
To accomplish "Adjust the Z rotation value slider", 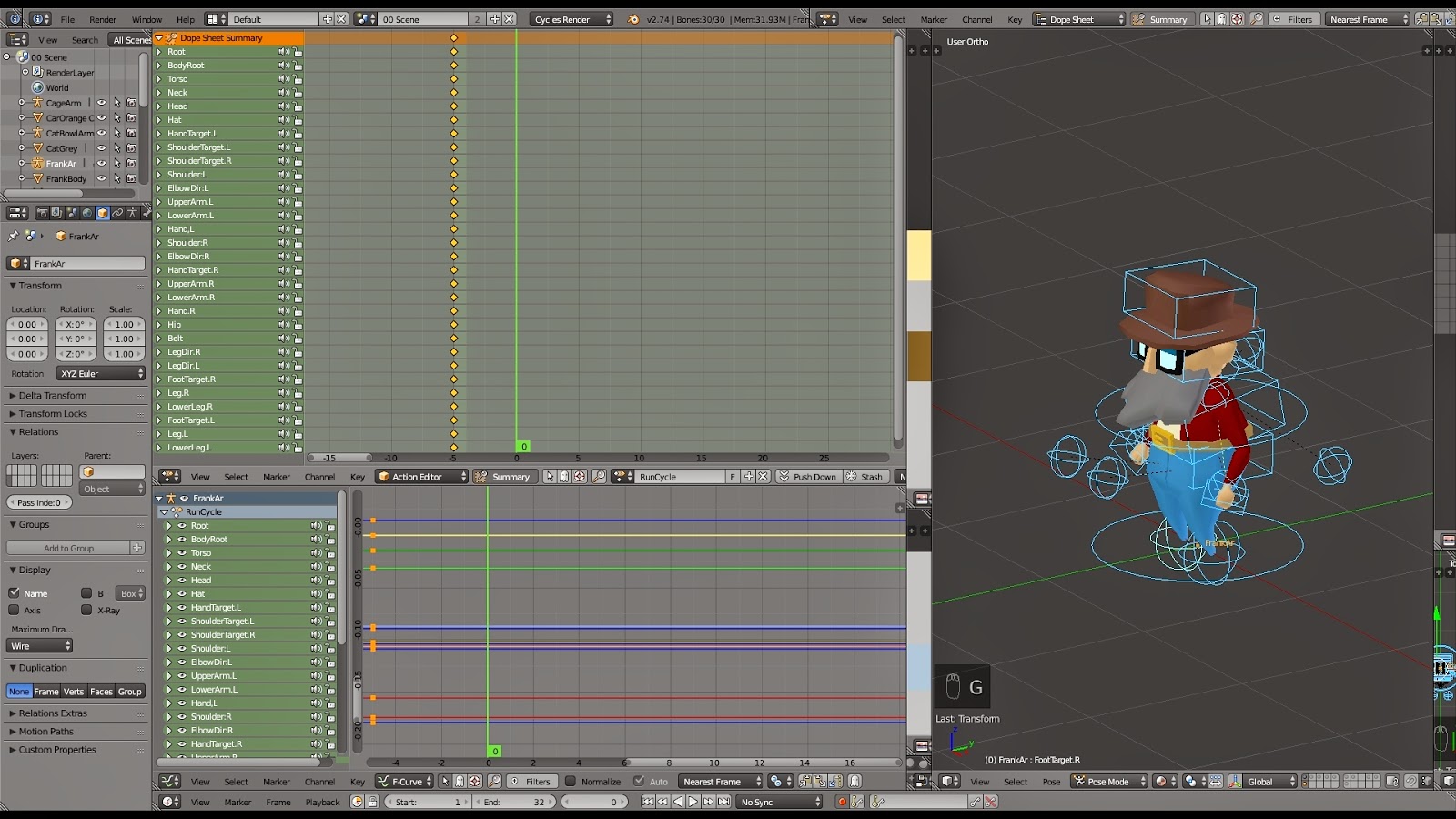I will tap(76, 354).
